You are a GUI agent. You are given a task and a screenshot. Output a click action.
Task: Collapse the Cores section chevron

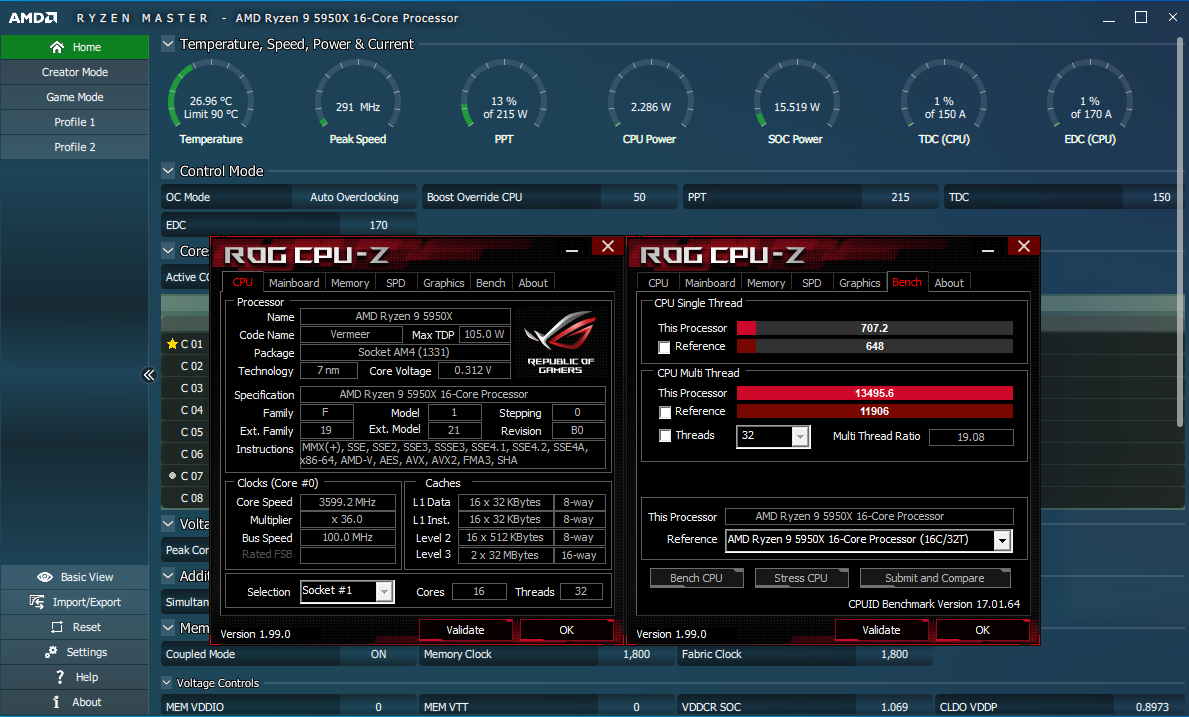(x=168, y=251)
